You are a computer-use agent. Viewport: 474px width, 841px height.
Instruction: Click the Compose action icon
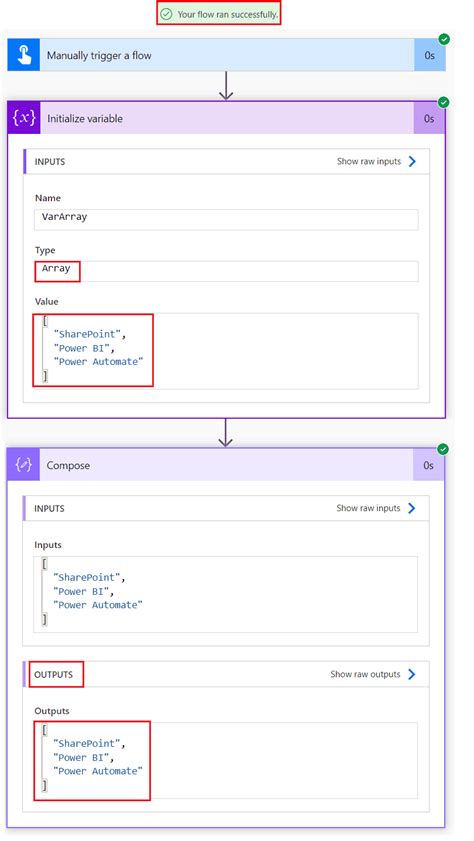click(24, 465)
